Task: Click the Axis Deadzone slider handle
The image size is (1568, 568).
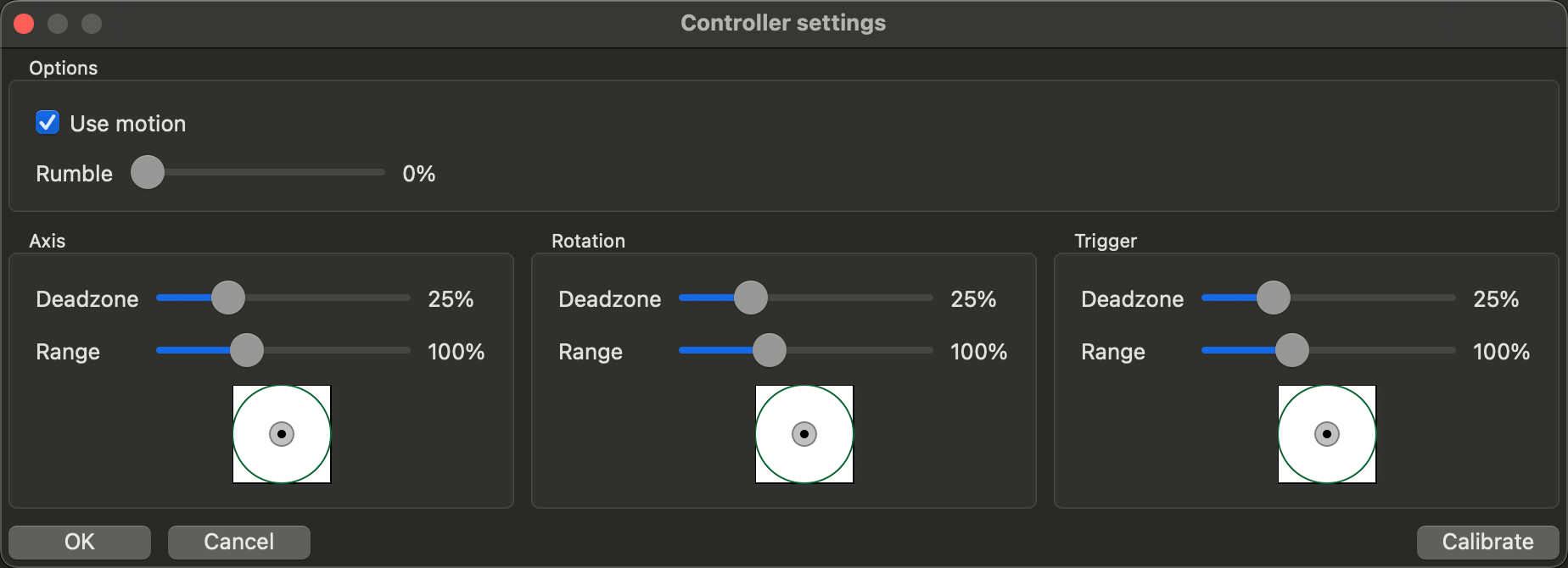Action: point(227,298)
